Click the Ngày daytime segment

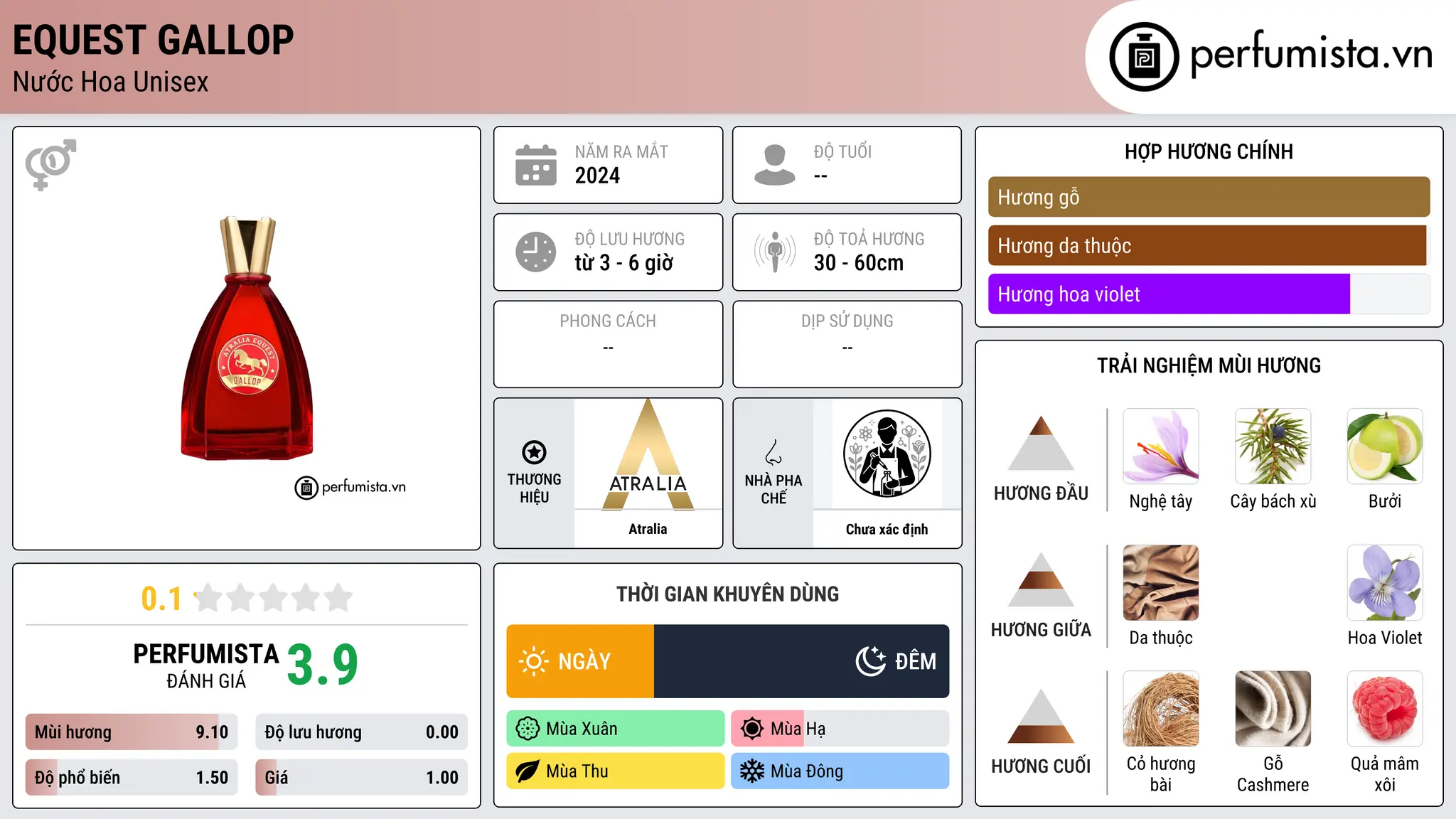pyautogui.click(x=580, y=661)
